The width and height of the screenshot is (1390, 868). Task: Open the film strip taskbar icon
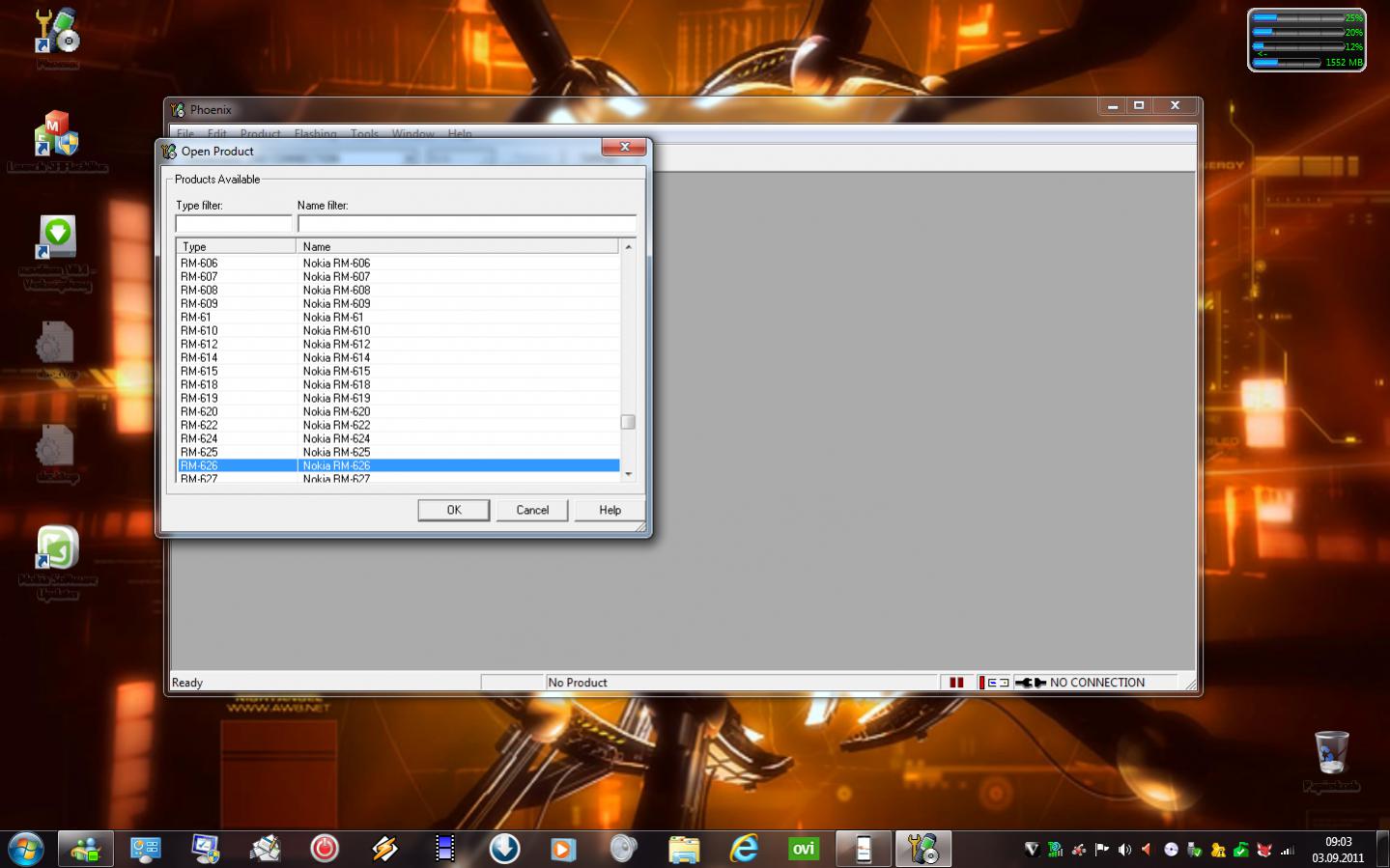444,849
